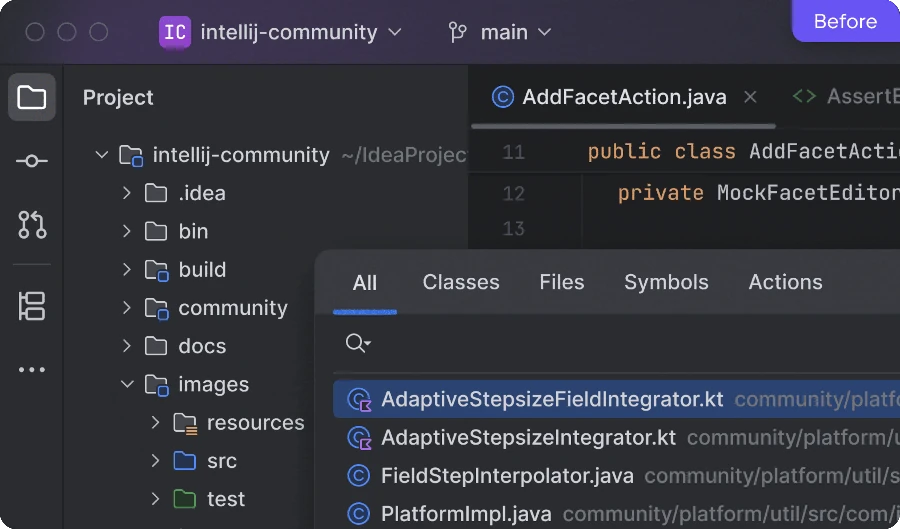The width and height of the screenshot is (900, 529).
Task: Expand the .idea folder
Action: click(127, 193)
